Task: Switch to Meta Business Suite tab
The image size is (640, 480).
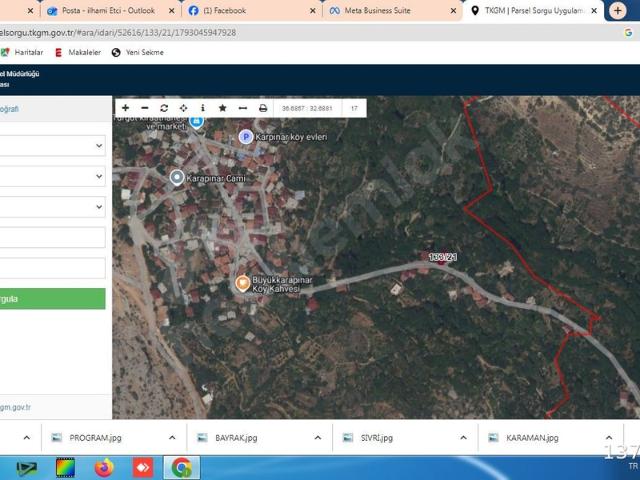Action: point(378,11)
